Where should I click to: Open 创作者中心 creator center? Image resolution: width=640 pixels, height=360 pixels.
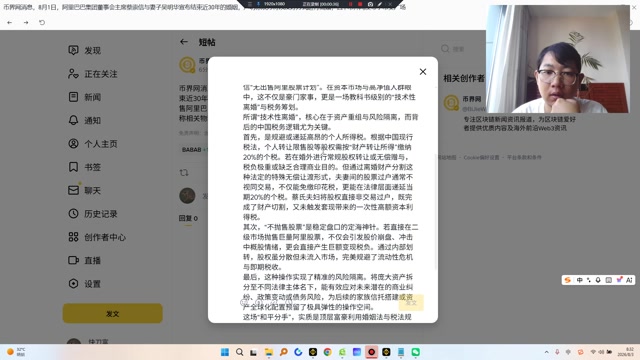[97, 237]
